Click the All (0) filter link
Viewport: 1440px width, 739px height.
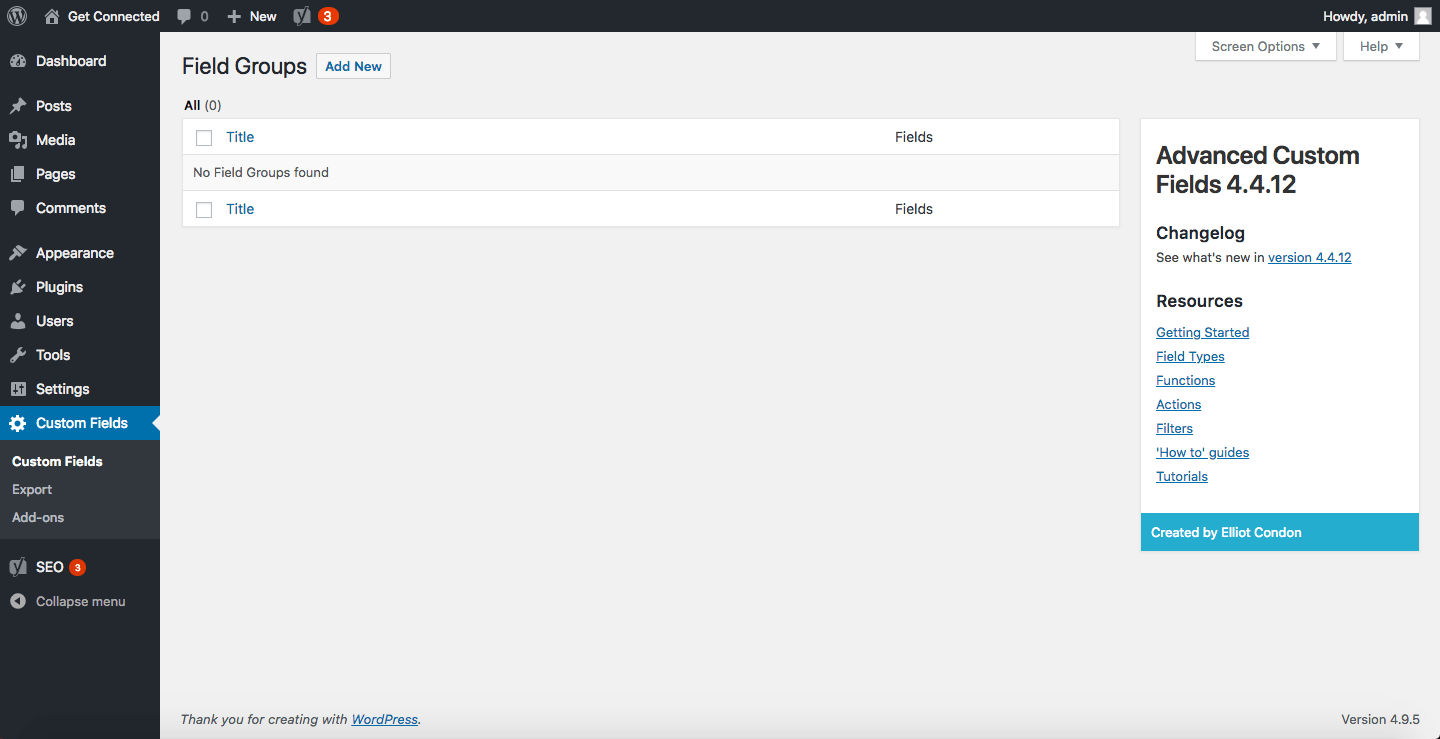203,105
